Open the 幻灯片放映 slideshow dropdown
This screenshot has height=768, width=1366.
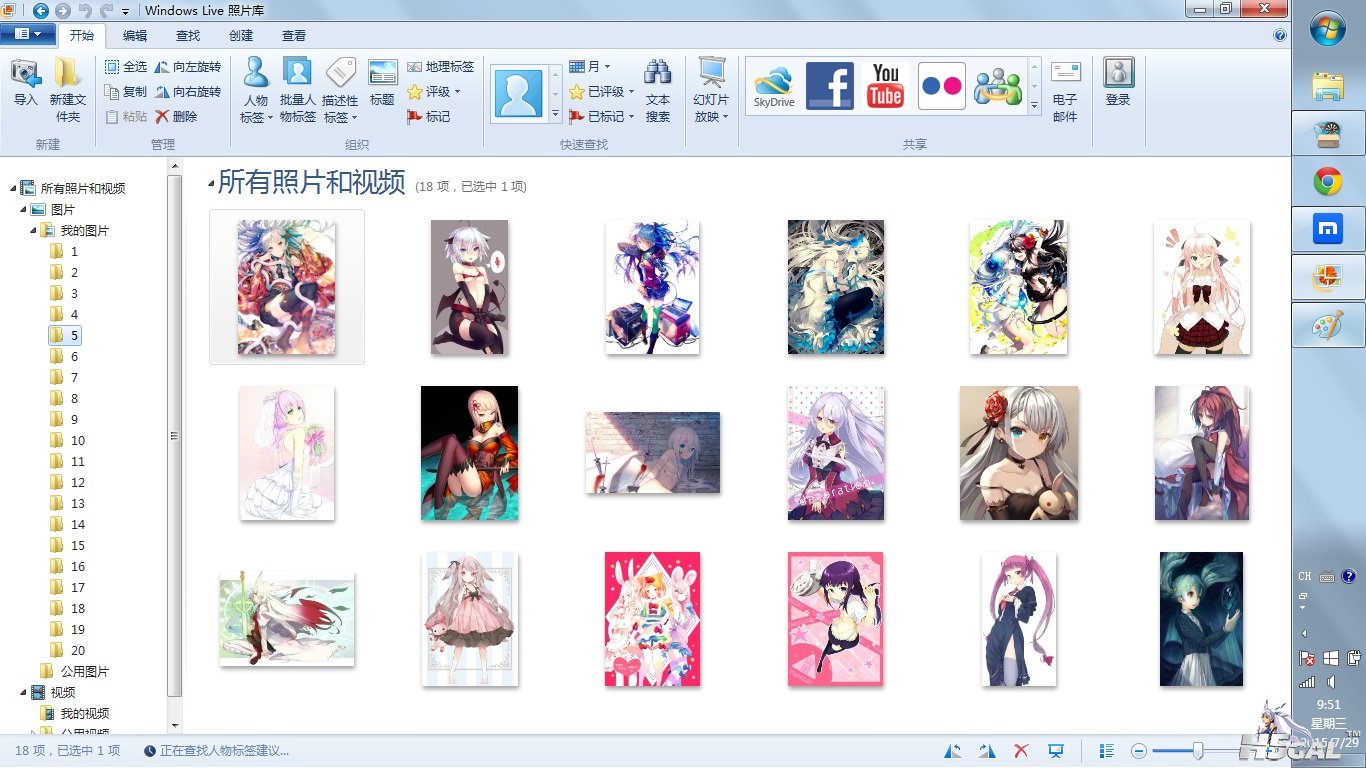coord(711,91)
